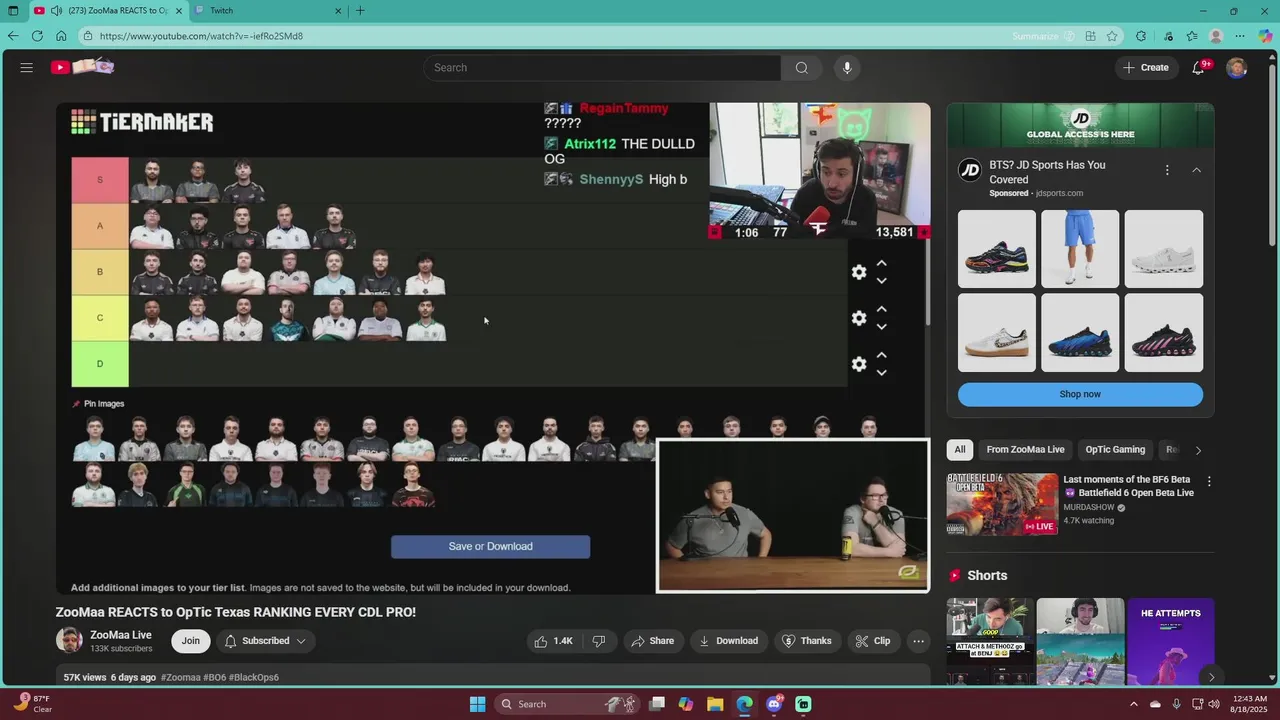The image size is (1280, 720).
Task: Move tier C row down with arrow
Action: pos(882,327)
